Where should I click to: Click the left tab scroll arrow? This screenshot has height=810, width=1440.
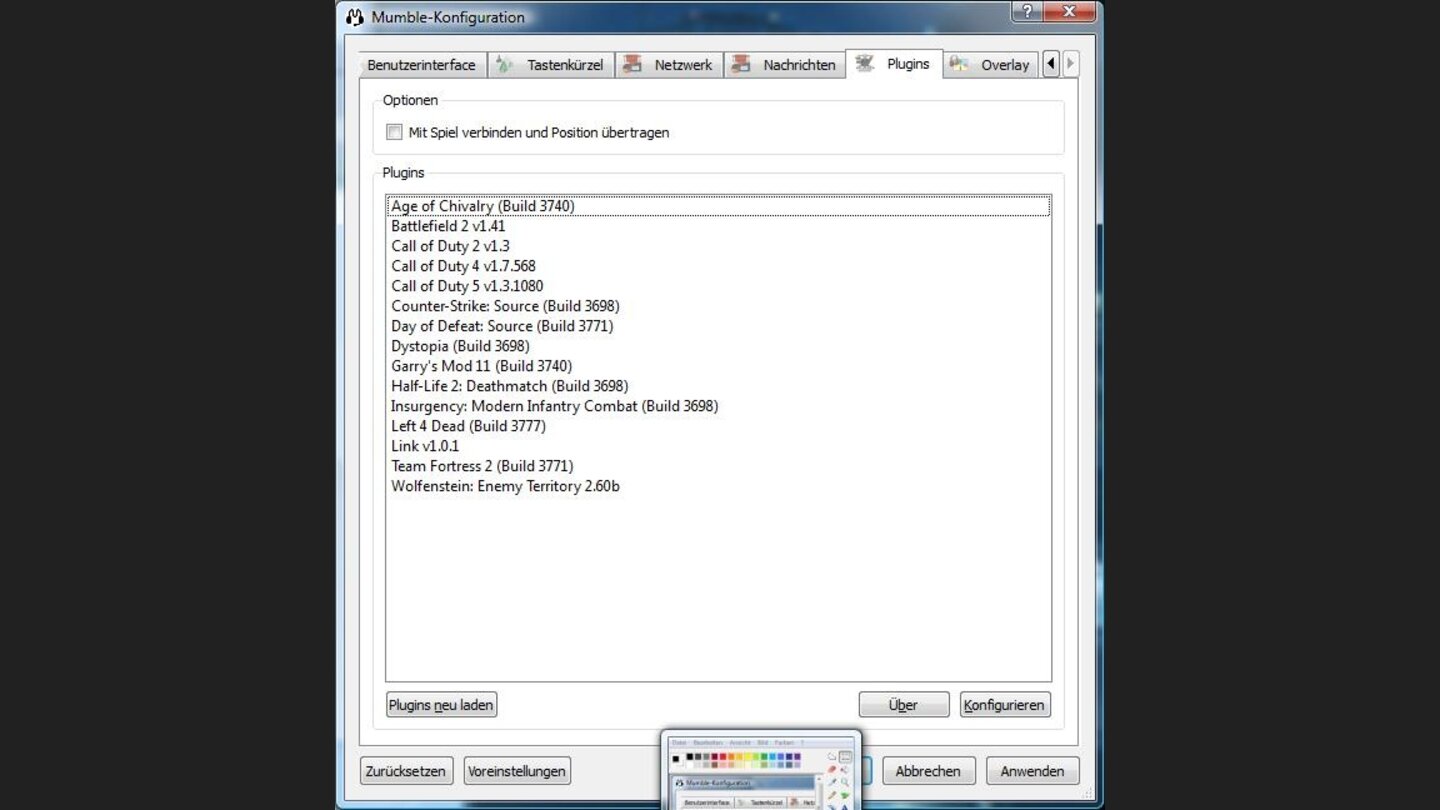pos(1050,64)
